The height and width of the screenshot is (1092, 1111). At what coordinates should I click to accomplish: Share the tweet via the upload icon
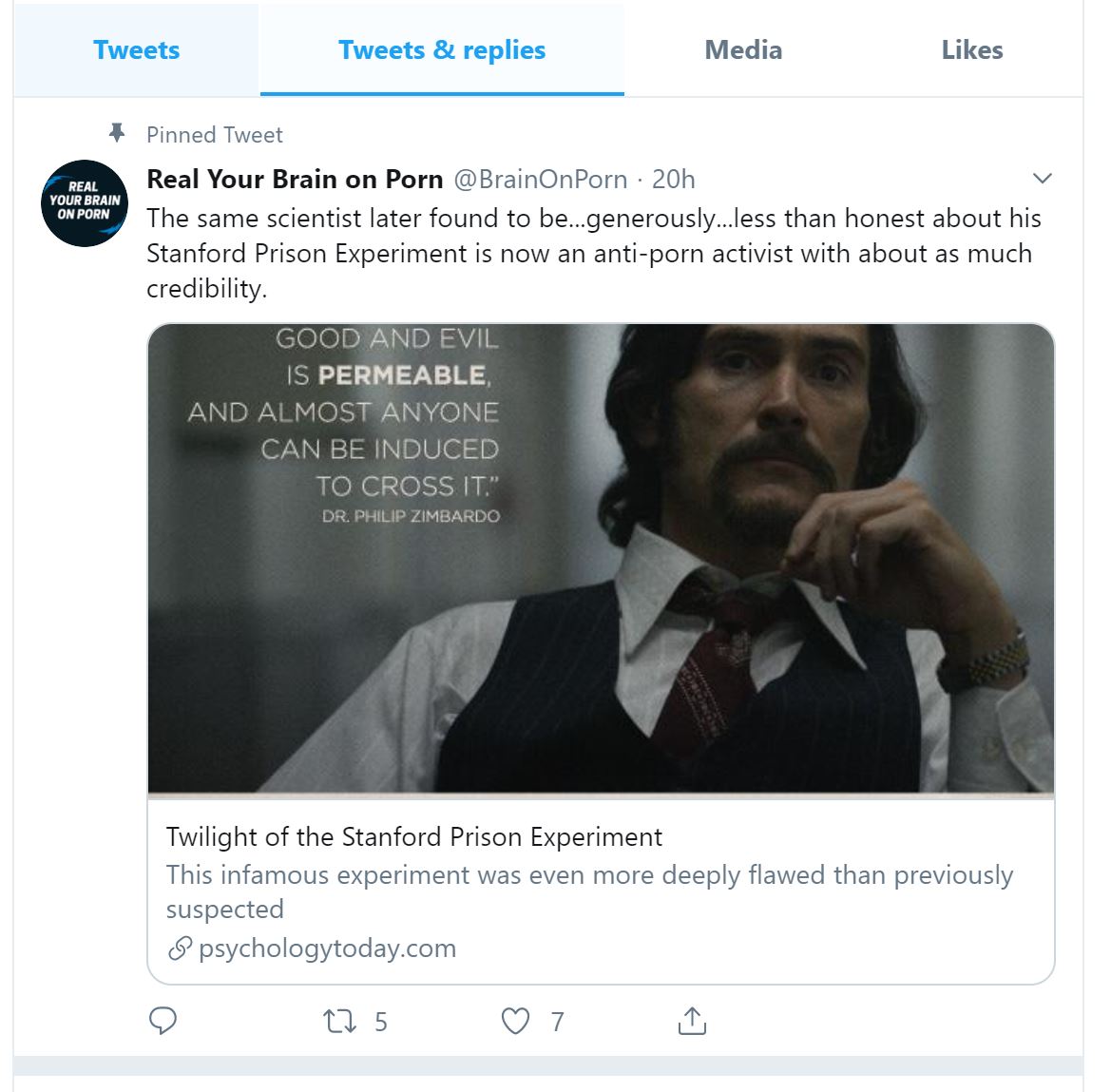pos(692,1021)
